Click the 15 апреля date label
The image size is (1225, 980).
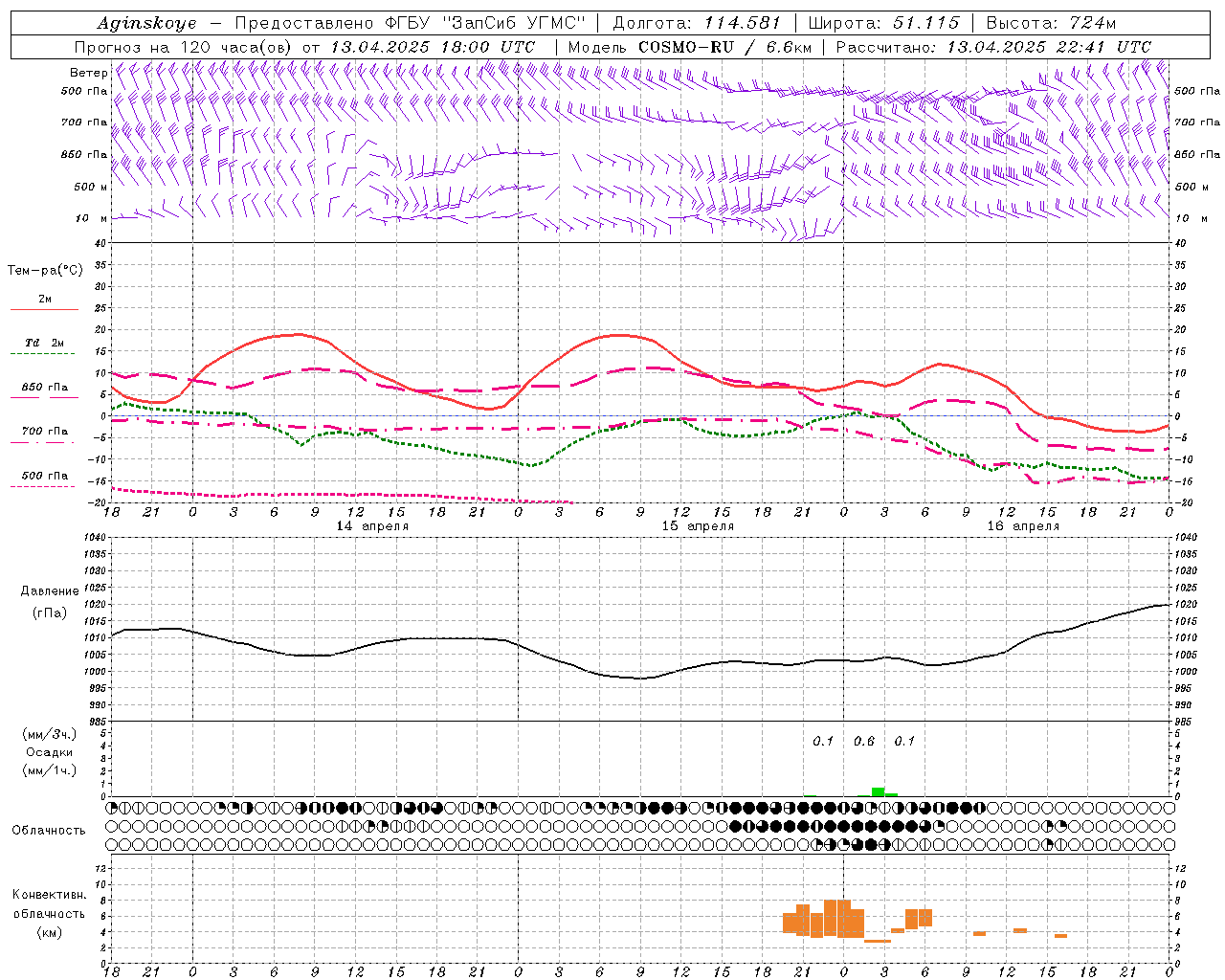(x=698, y=526)
